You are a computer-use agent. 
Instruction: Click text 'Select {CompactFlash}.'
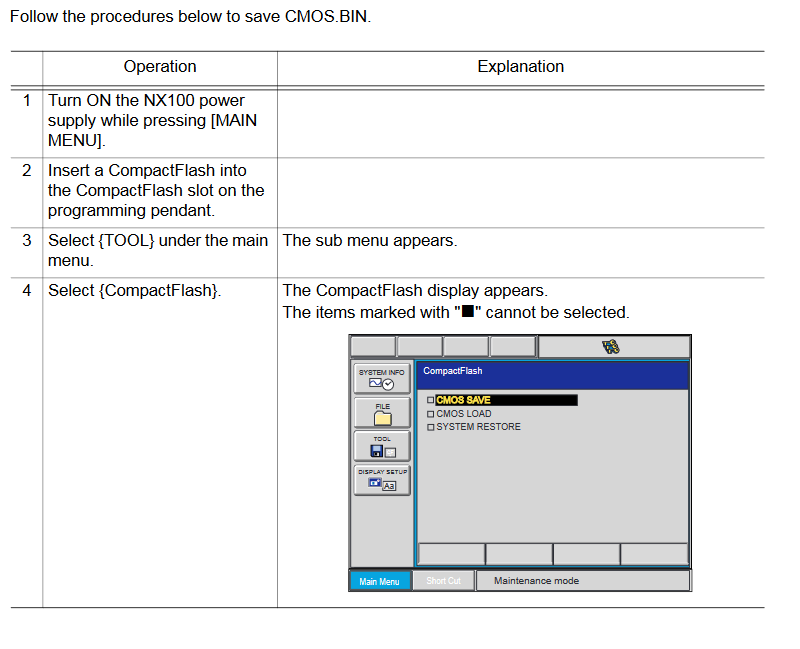coord(134,291)
